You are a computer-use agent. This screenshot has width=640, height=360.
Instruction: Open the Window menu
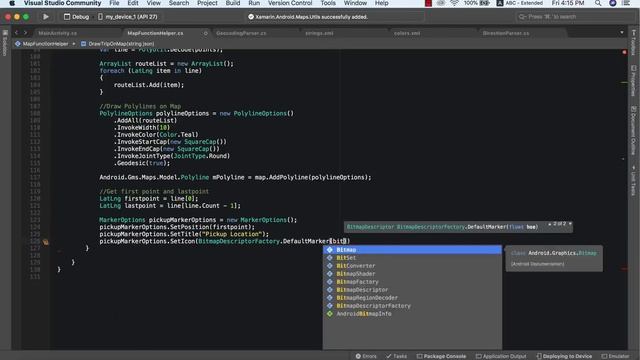click(355, 3)
